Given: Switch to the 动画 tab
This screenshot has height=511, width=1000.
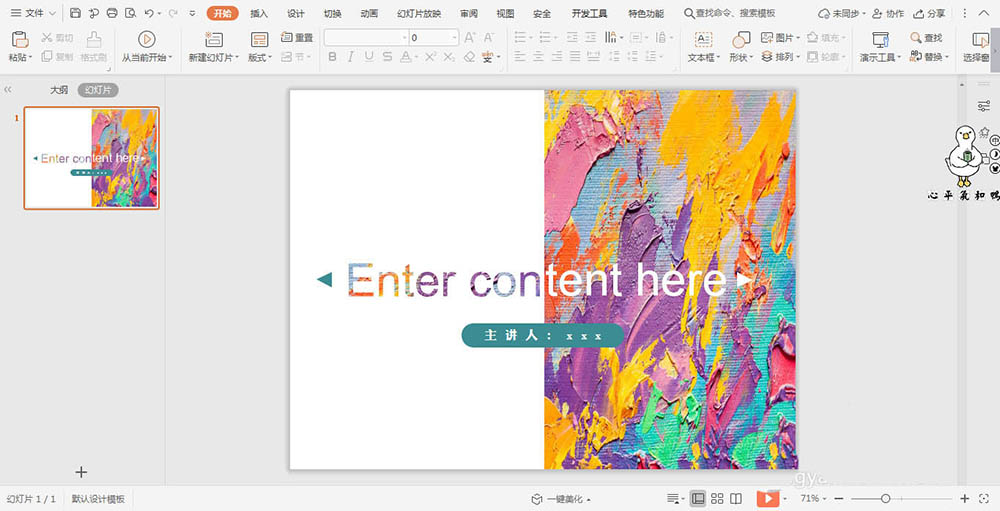Looking at the screenshot, I should [369, 13].
